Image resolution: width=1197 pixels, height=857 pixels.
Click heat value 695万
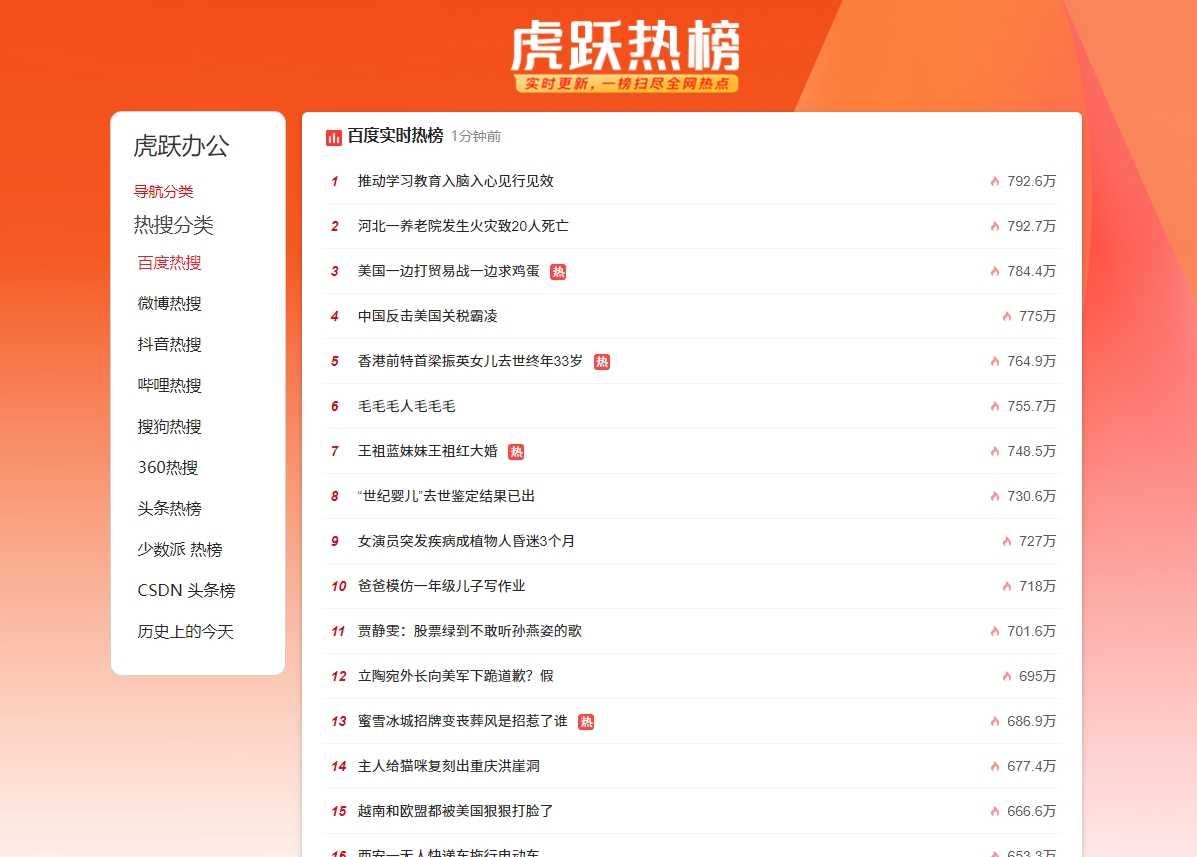point(1037,677)
